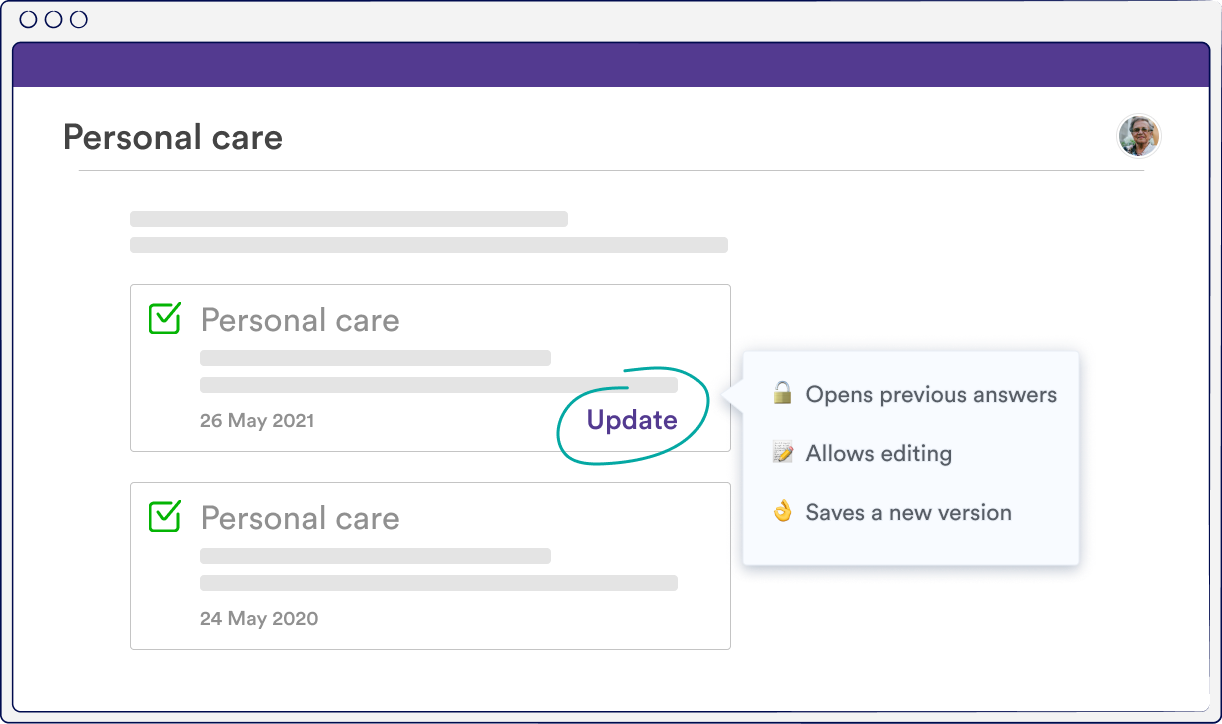This screenshot has width=1222, height=724.
Task: Select the Allows editing item
Action: (862, 453)
